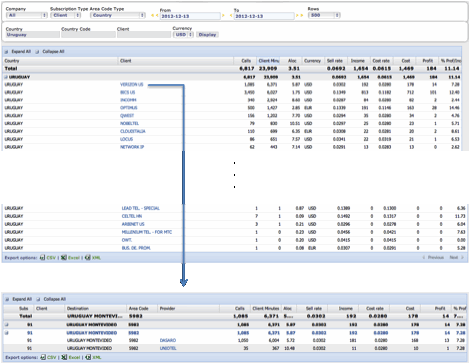Click the XML export icon below the UNIOTEL row

(x=88, y=357)
